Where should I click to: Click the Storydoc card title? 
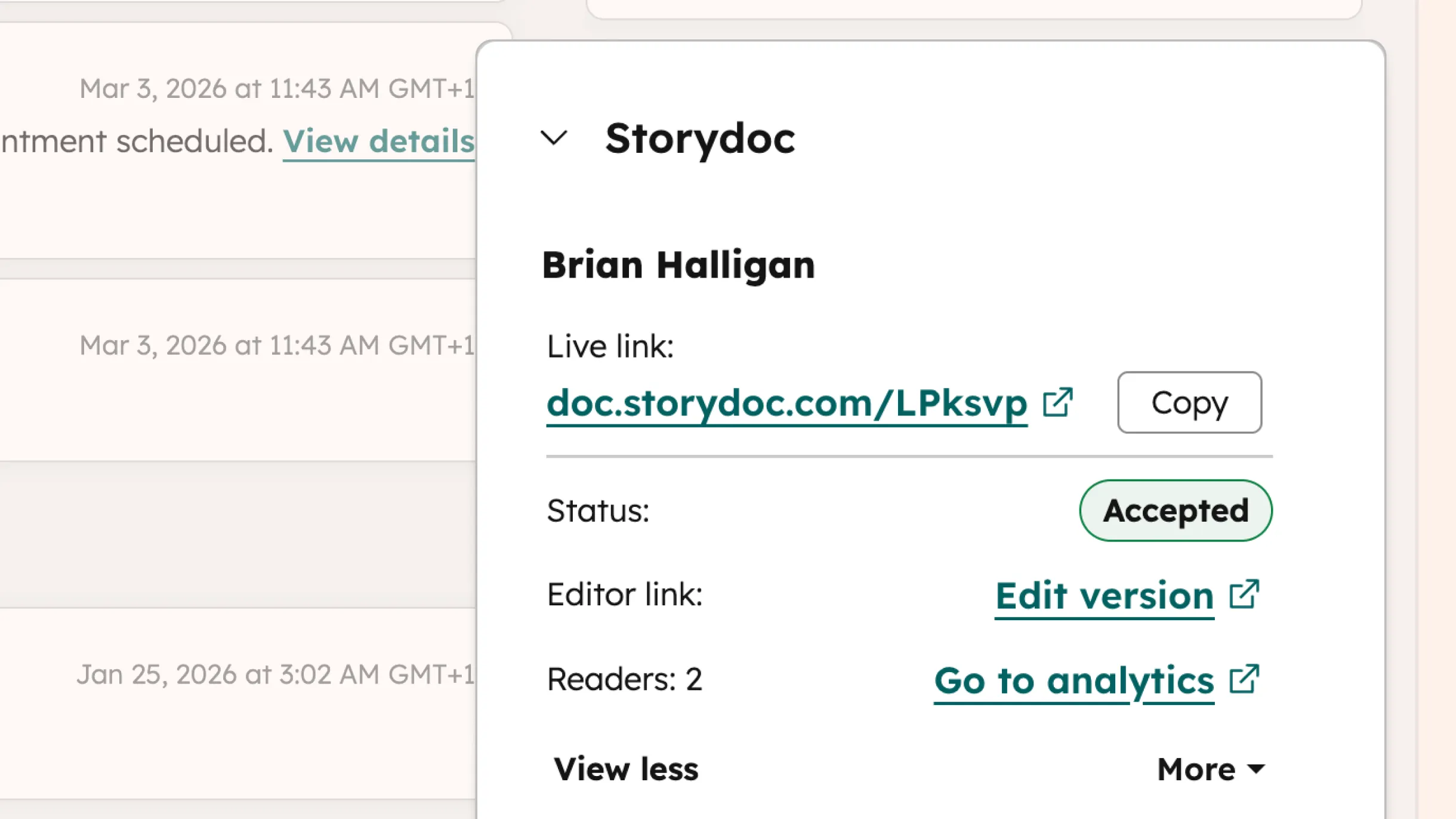[700, 138]
